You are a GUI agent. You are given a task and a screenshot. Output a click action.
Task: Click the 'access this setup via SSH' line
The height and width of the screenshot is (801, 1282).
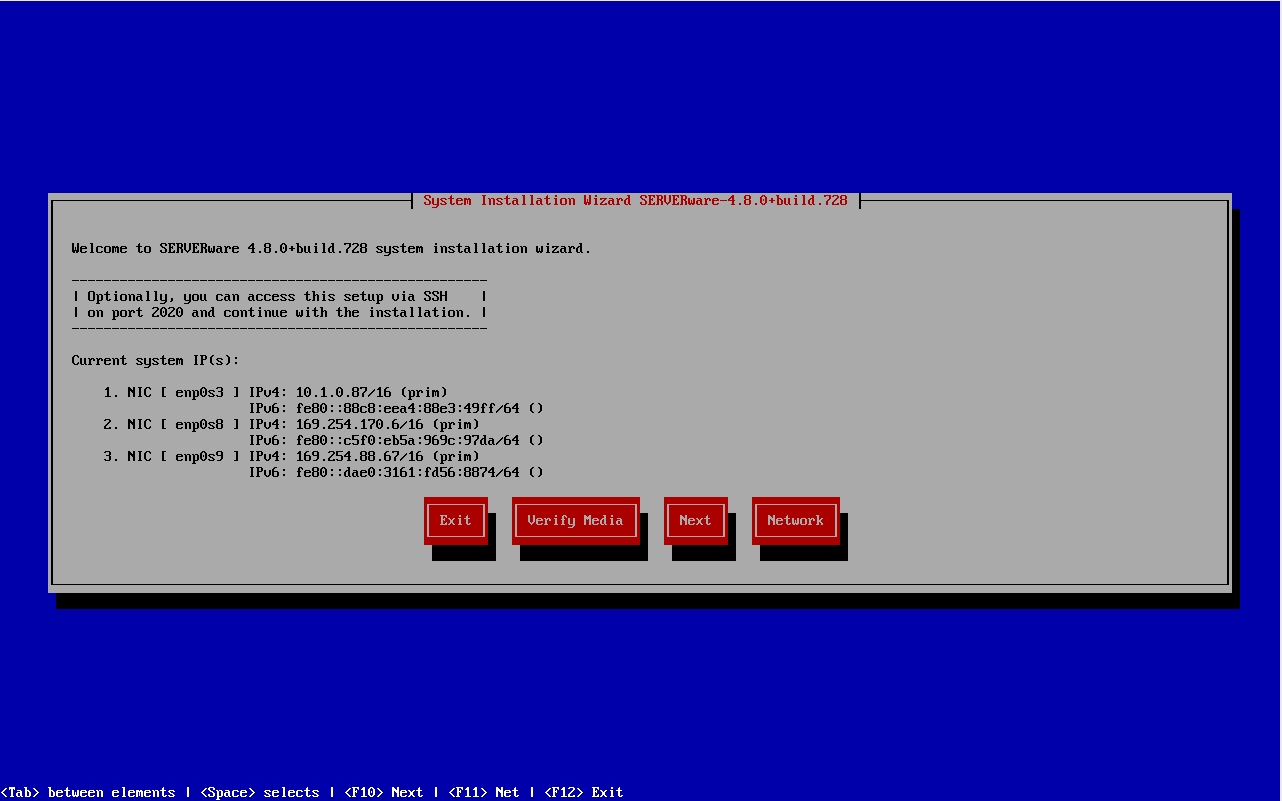[x=280, y=296]
